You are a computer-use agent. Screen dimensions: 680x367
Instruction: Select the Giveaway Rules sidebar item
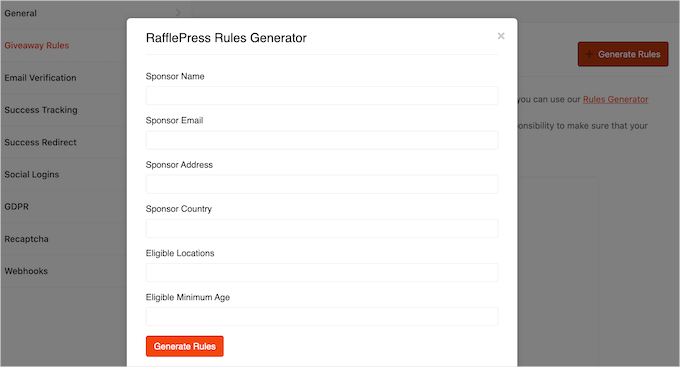point(37,46)
